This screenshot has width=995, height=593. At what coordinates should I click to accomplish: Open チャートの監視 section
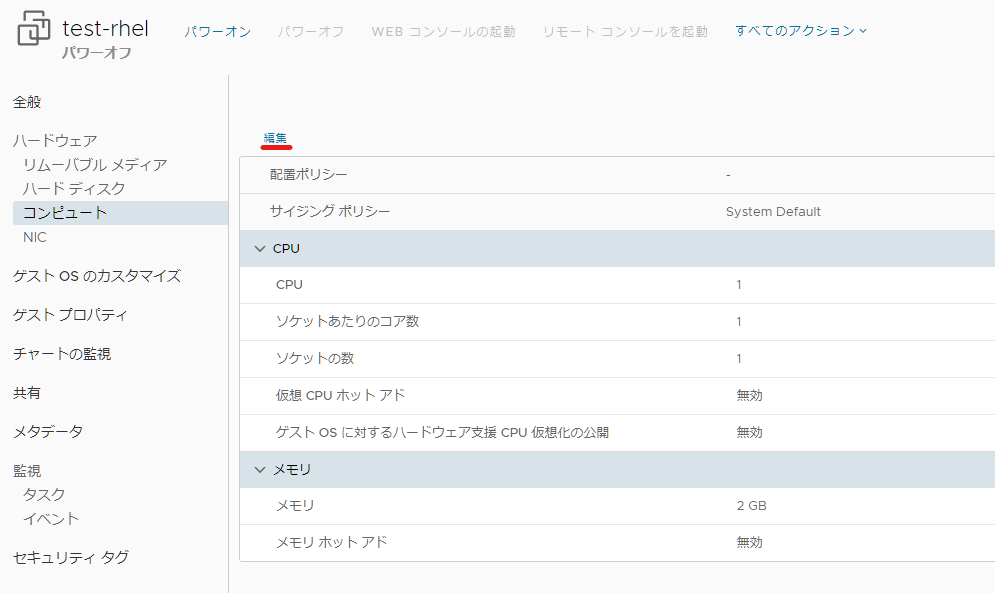62,354
